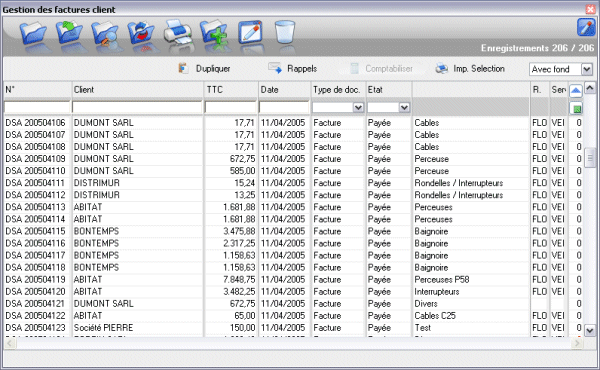Click the Imp. Selection button
600x370 pixels.
(x=470, y=68)
